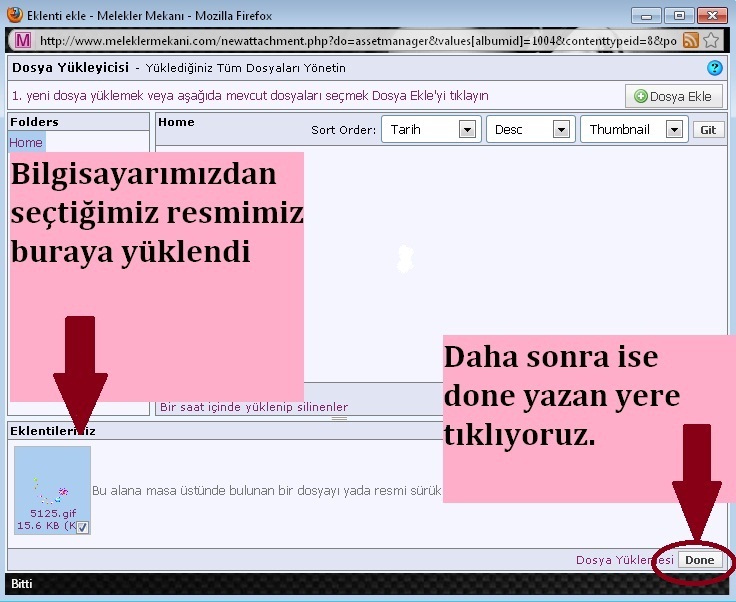This screenshot has height=602, width=736.
Task: Click the Done button
Action: (x=699, y=560)
